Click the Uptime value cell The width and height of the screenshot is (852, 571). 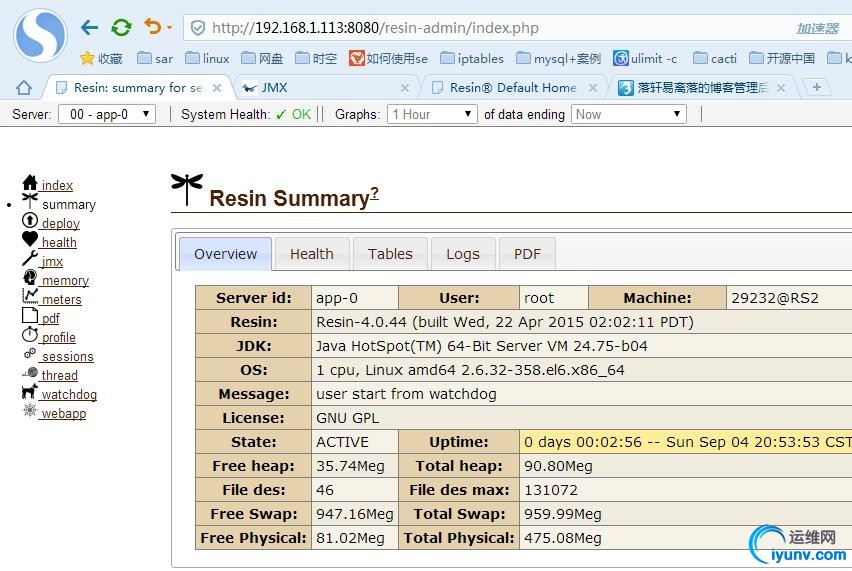pyautogui.click(x=686, y=442)
